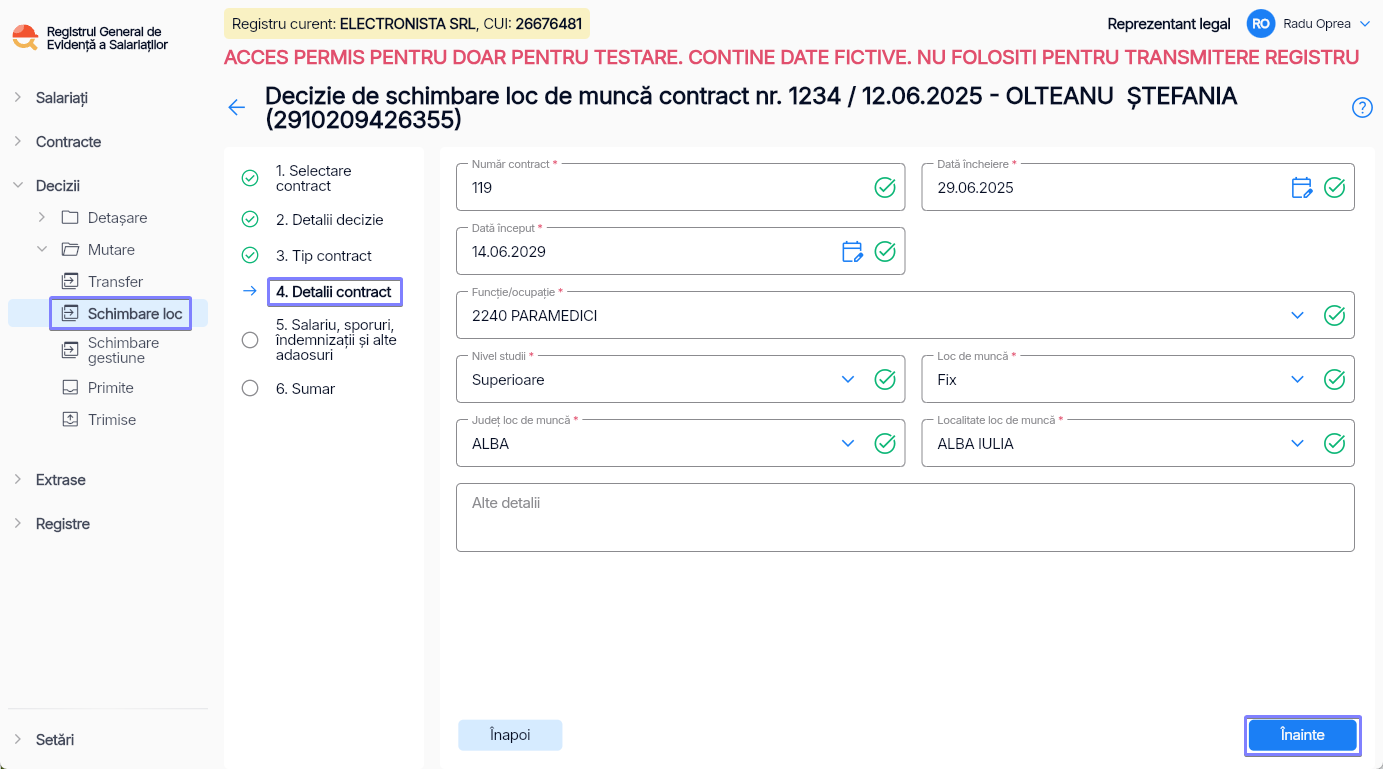
Task: Select step 6 Sumar radio circle
Action: coord(250,389)
